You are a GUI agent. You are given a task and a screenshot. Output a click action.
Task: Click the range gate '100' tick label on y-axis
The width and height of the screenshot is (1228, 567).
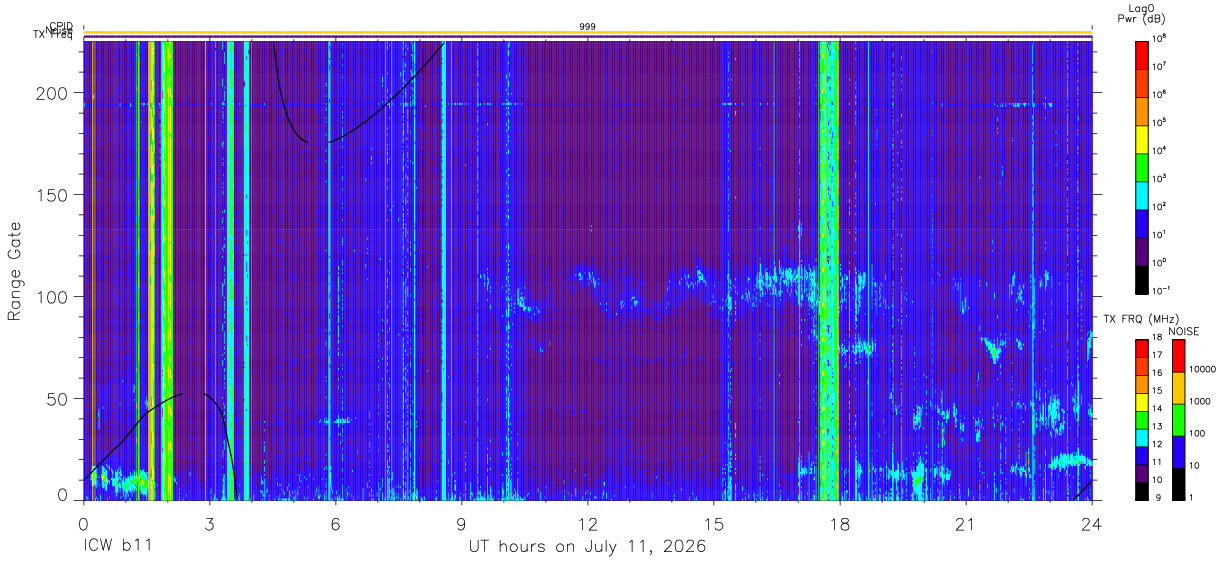(x=51, y=297)
